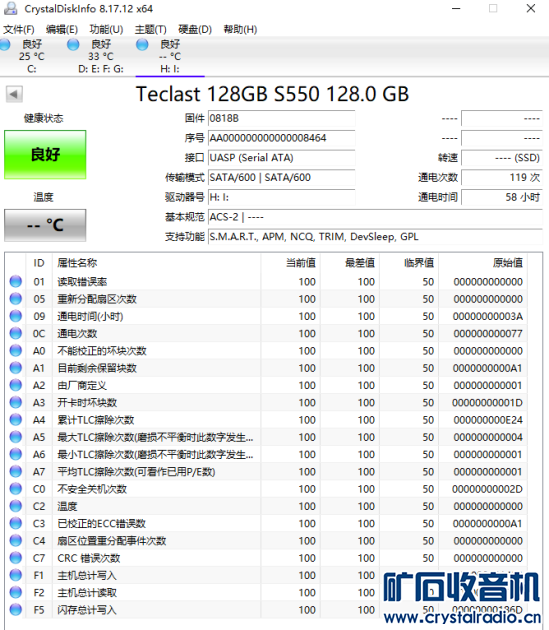The height and width of the screenshot is (630, 549).
Task: Select the 平均TLC擦除次数 attribute name
Action: click(136, 472)
